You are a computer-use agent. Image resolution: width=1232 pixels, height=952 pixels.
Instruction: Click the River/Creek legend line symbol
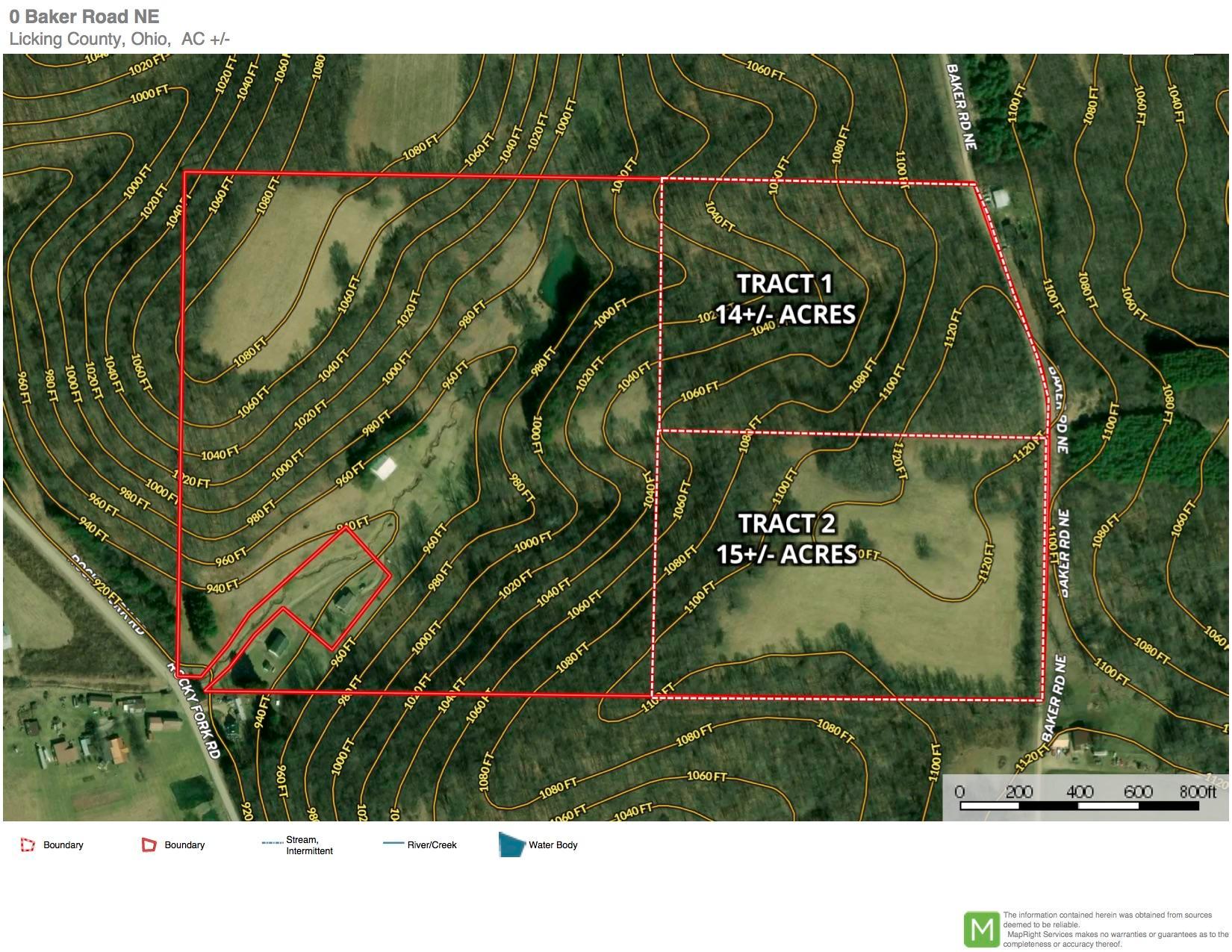click(393, 844)
